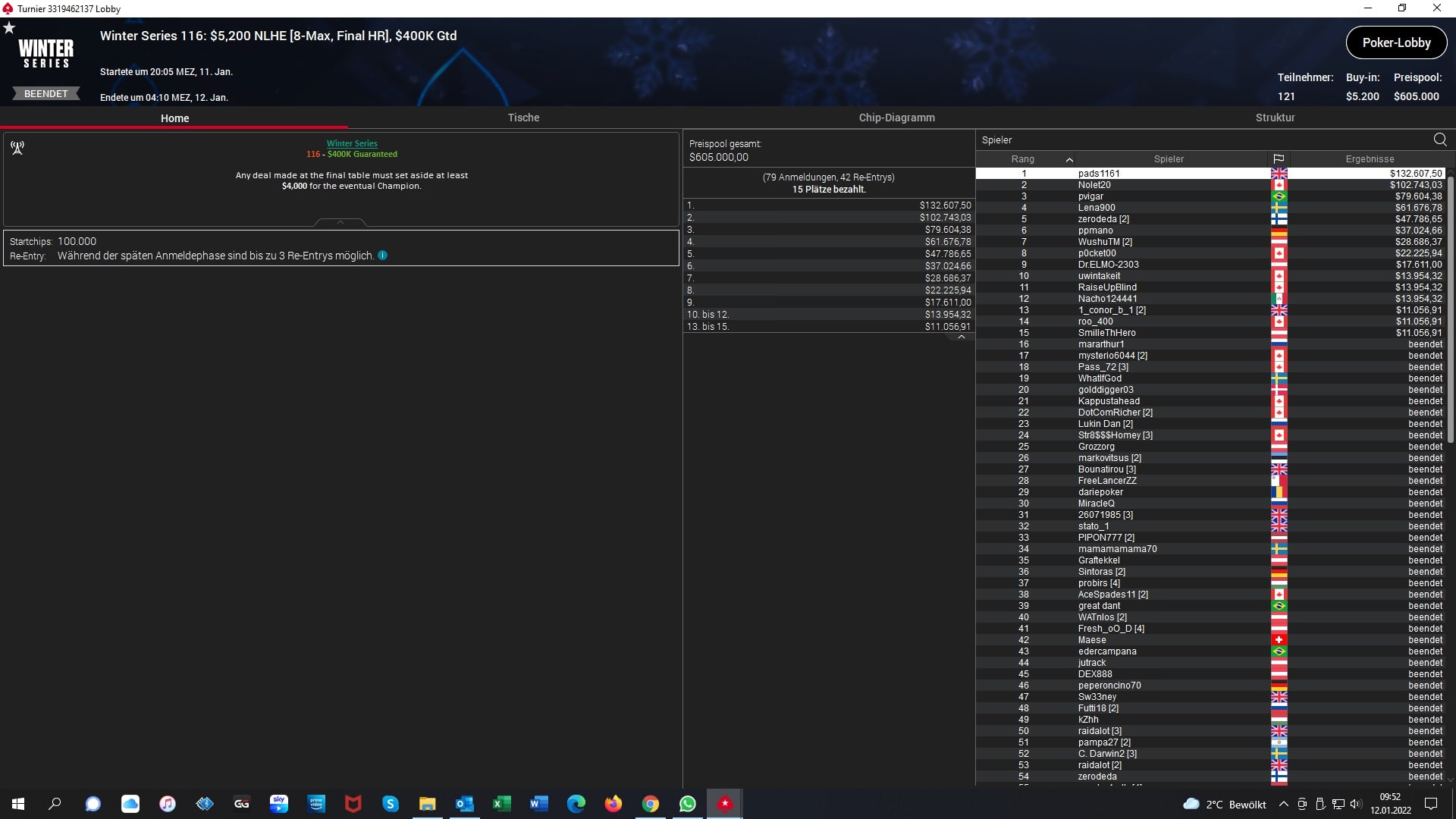The height and width of the screenshot is (819, 1456).
Task: Click the Poker-Lobby button
Action: pos(1396,43)
